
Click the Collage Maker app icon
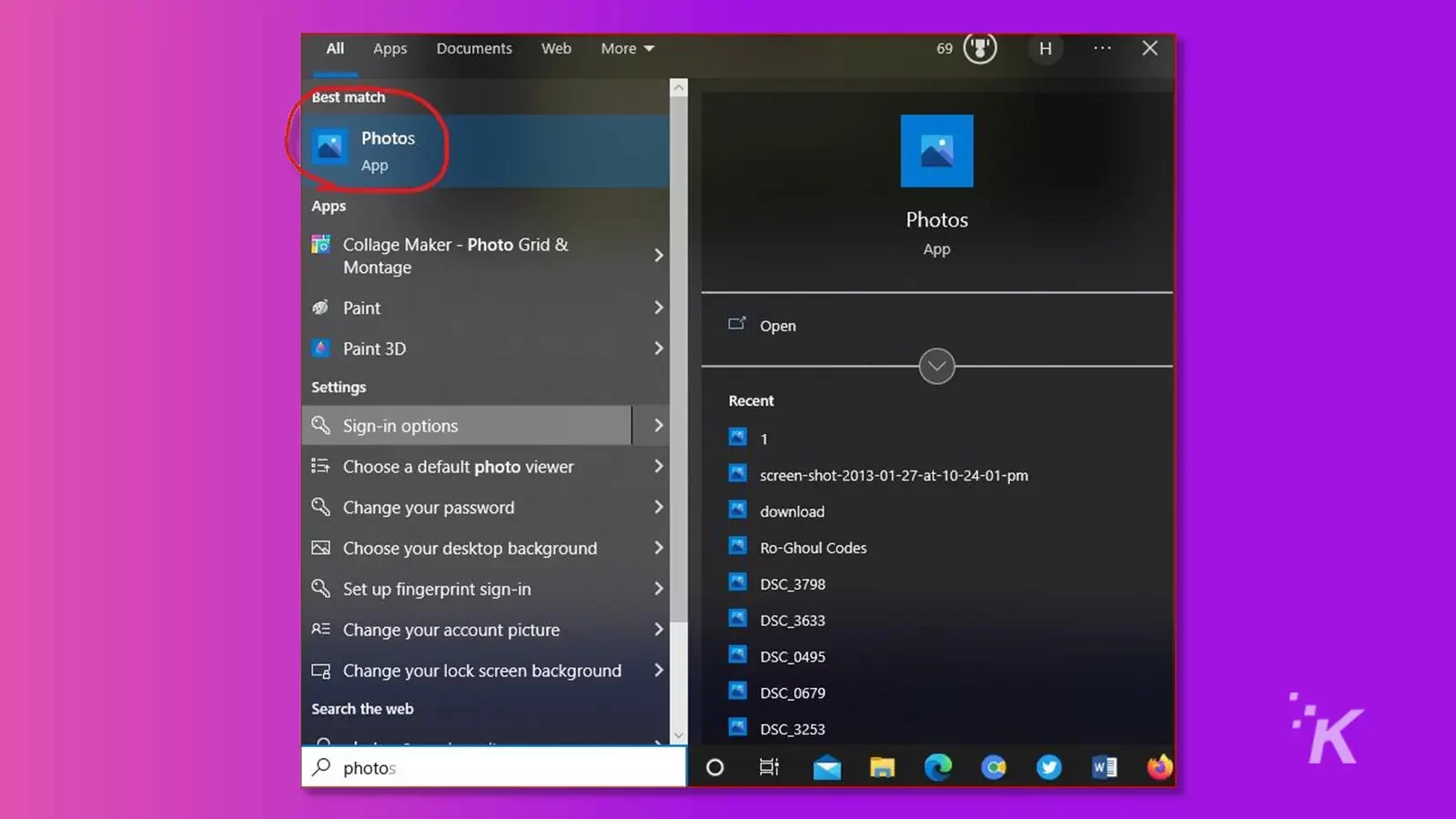(x=320, y=244)
